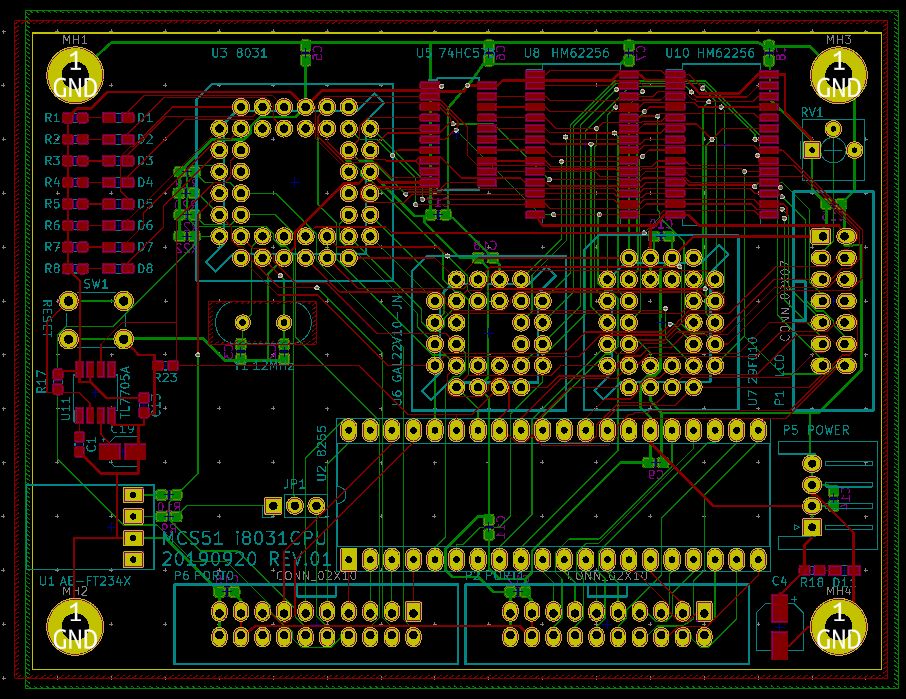Image resolution: width=906 pixels, height=699 pixels.
Task: Click the 'U7 29F010' label
Action: (x=753, y=371)
